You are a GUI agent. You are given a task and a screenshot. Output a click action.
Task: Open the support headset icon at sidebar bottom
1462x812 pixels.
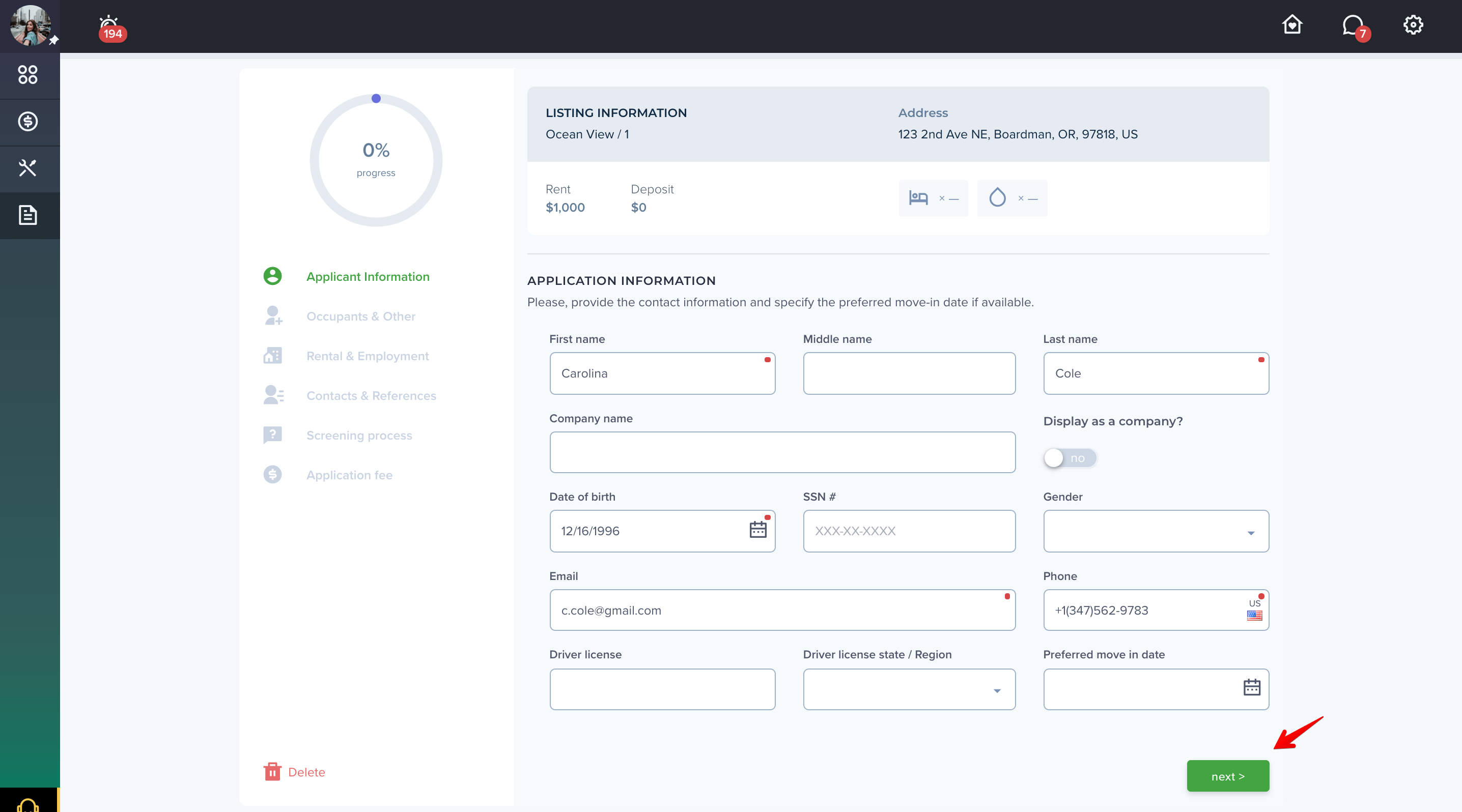28,805
